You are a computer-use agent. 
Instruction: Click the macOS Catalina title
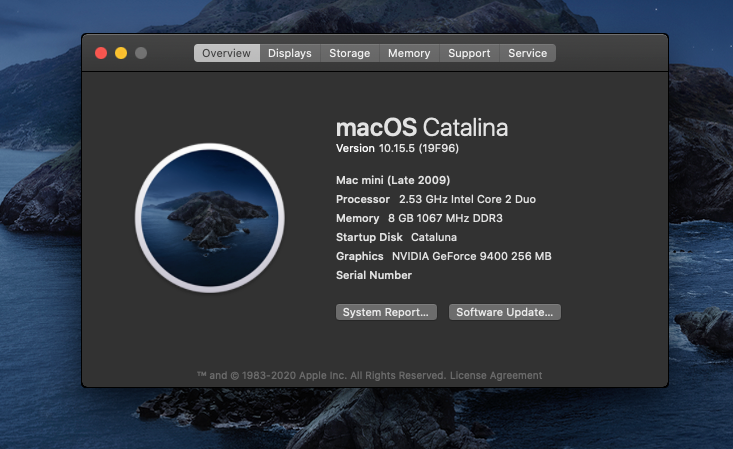point(422,128)
